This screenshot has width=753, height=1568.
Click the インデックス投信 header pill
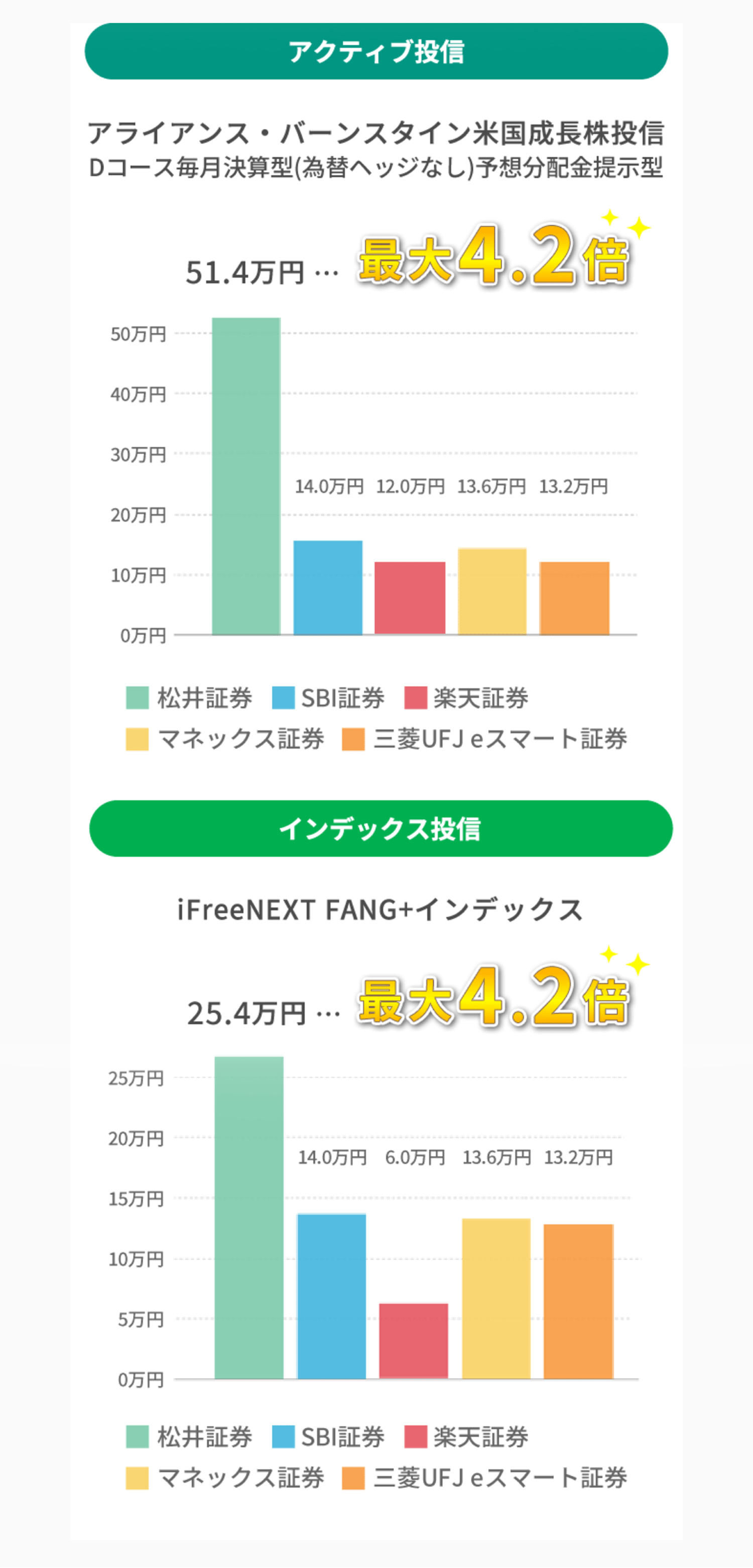(x=381, y=828)
